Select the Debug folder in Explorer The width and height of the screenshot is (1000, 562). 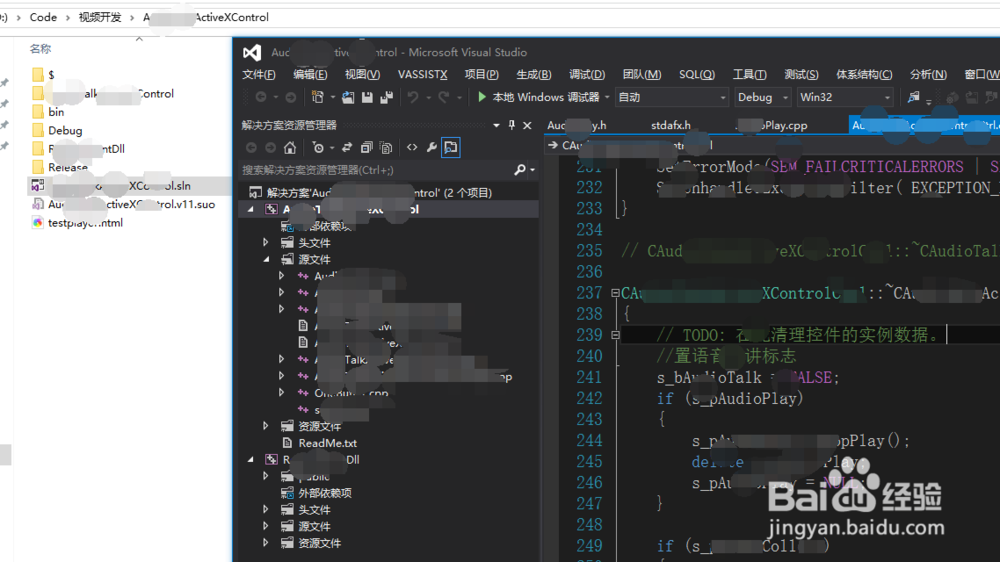coord(65,130)
